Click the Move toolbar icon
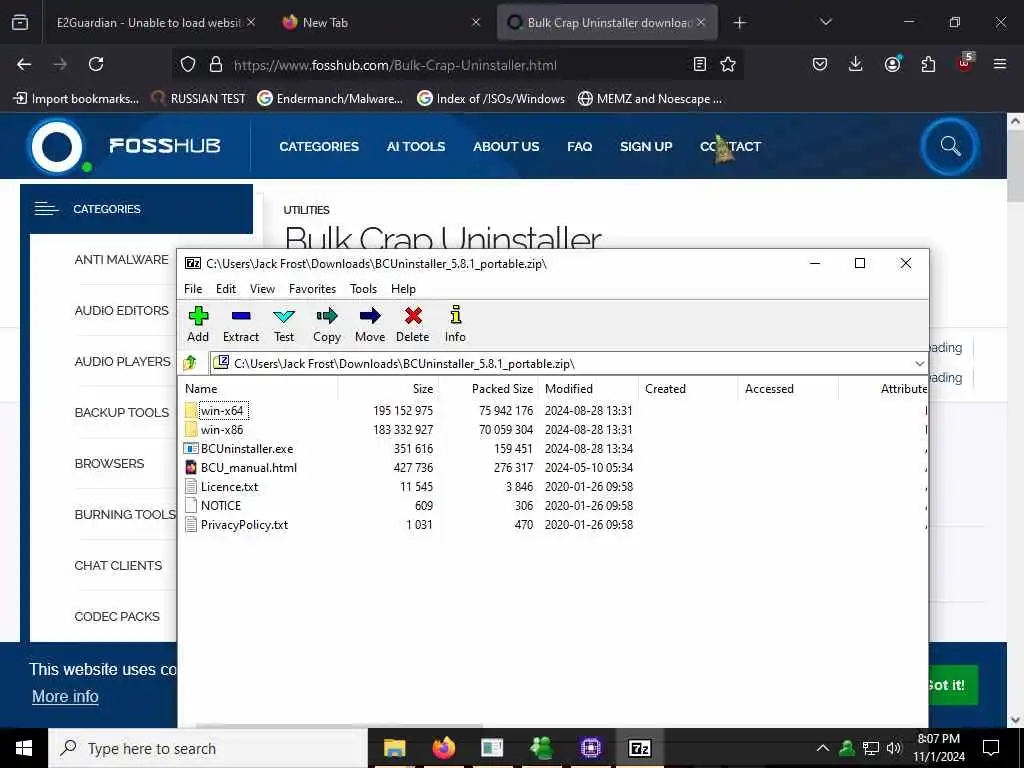 click(370, 325)
